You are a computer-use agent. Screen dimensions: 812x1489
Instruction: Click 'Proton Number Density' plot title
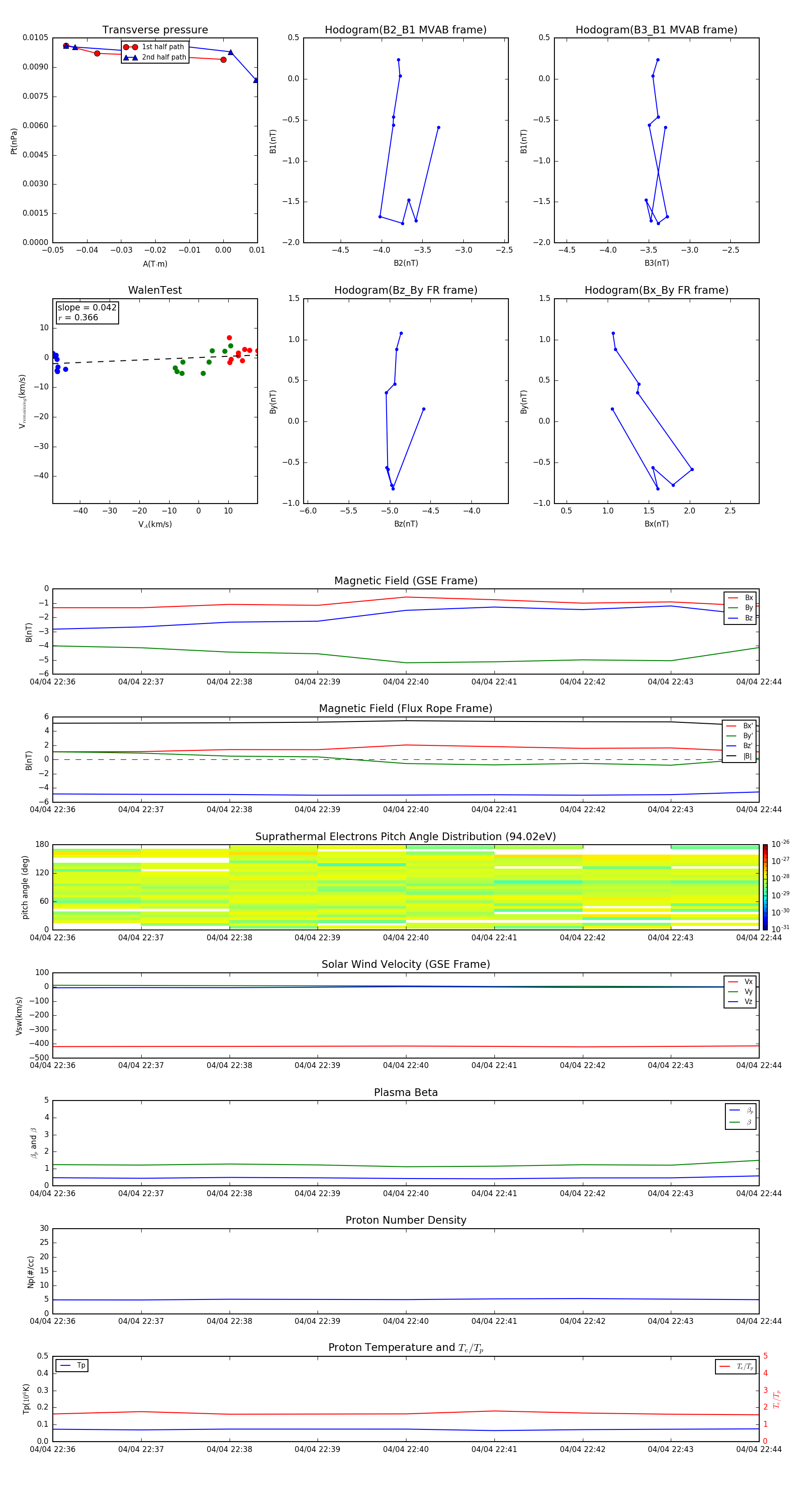(x=406, y=1220)
